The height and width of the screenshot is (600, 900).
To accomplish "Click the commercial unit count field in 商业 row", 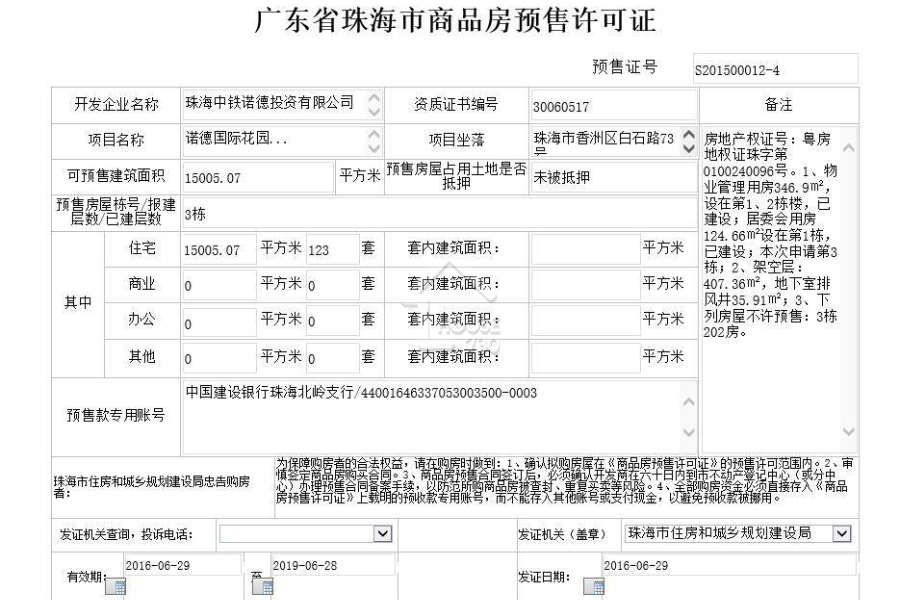I will tap(332, 285).
